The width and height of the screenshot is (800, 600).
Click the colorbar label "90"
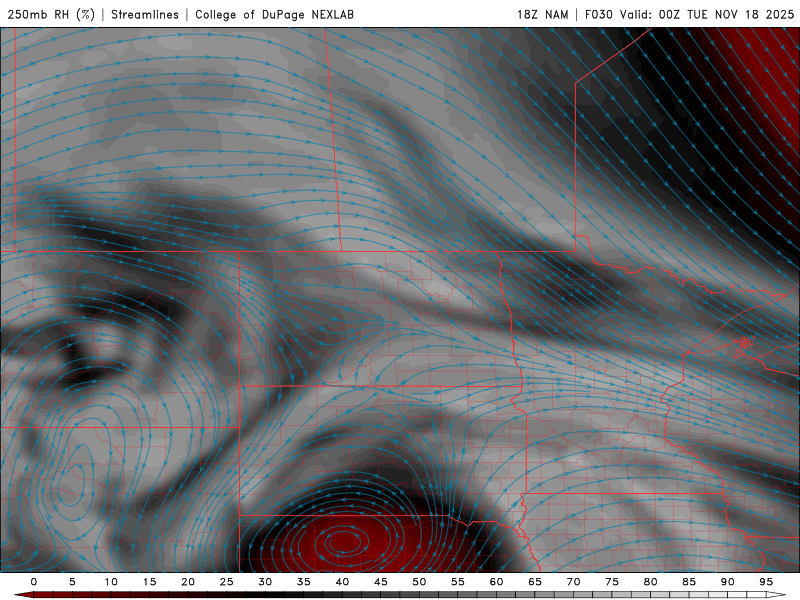pos(727,582)
